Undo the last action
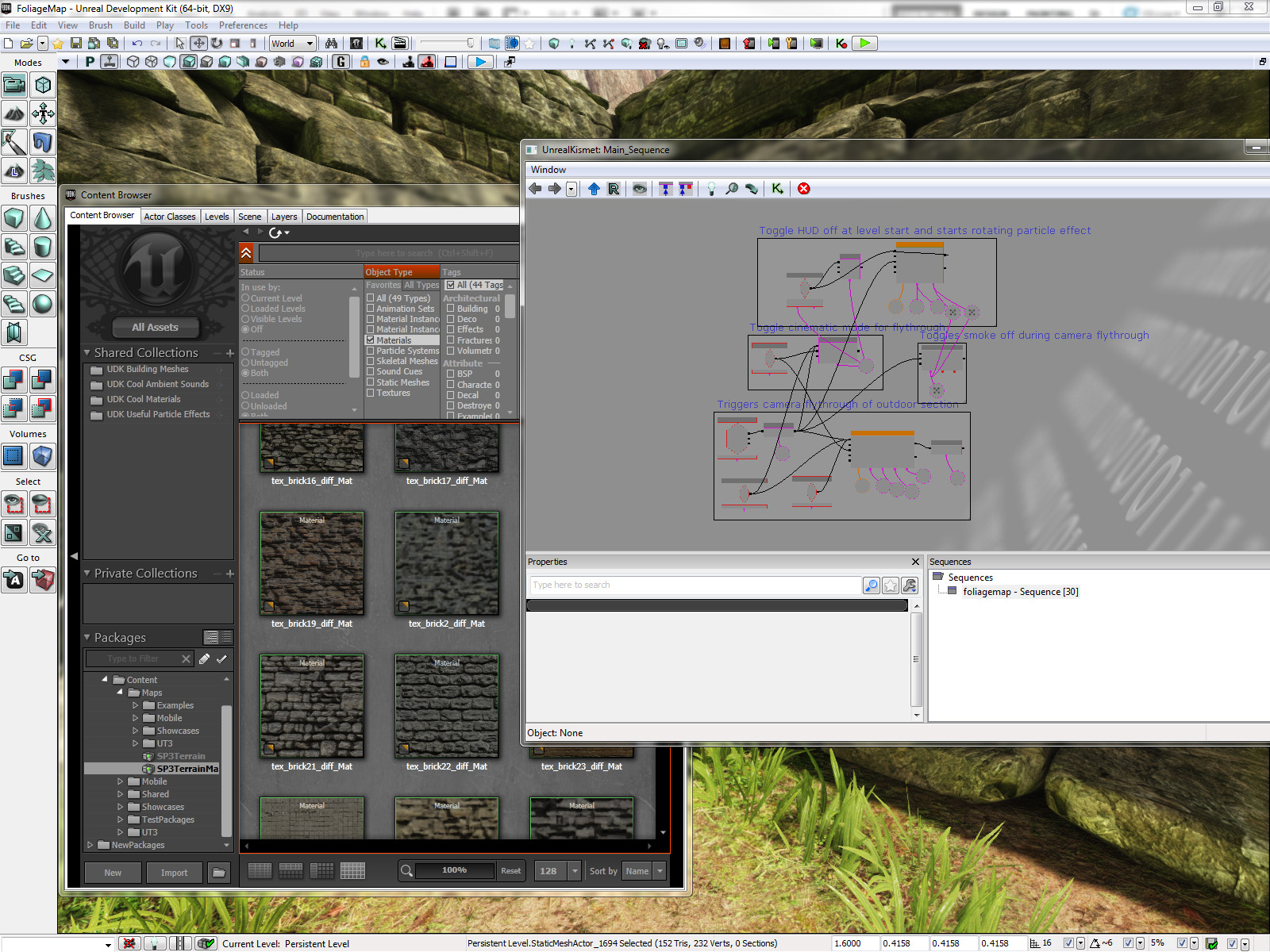Viewport: 1270px width, 952px height. (x=137, y=44)
